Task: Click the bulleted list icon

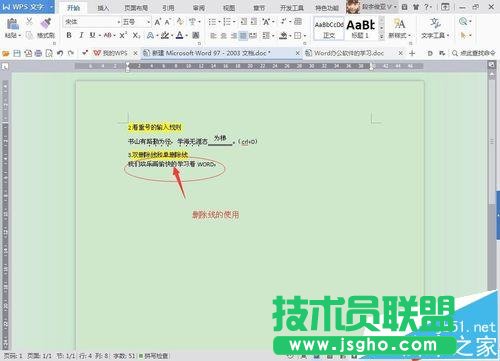Action: click(212, 22)
